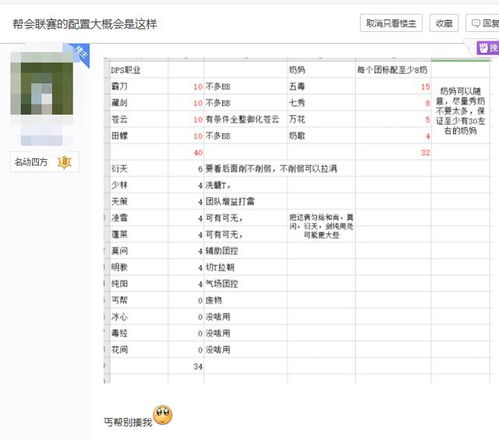Click the red total 40 cell

[x=198, y=153]
